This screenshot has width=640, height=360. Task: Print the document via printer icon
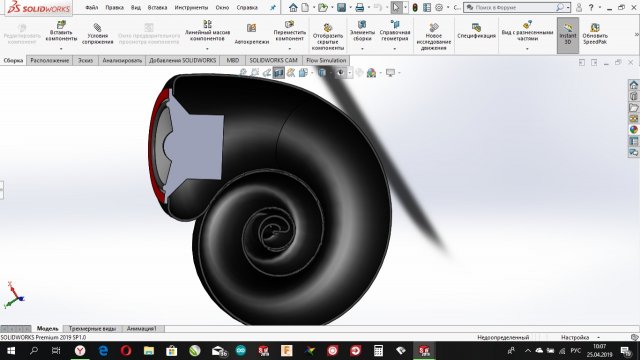359,7
